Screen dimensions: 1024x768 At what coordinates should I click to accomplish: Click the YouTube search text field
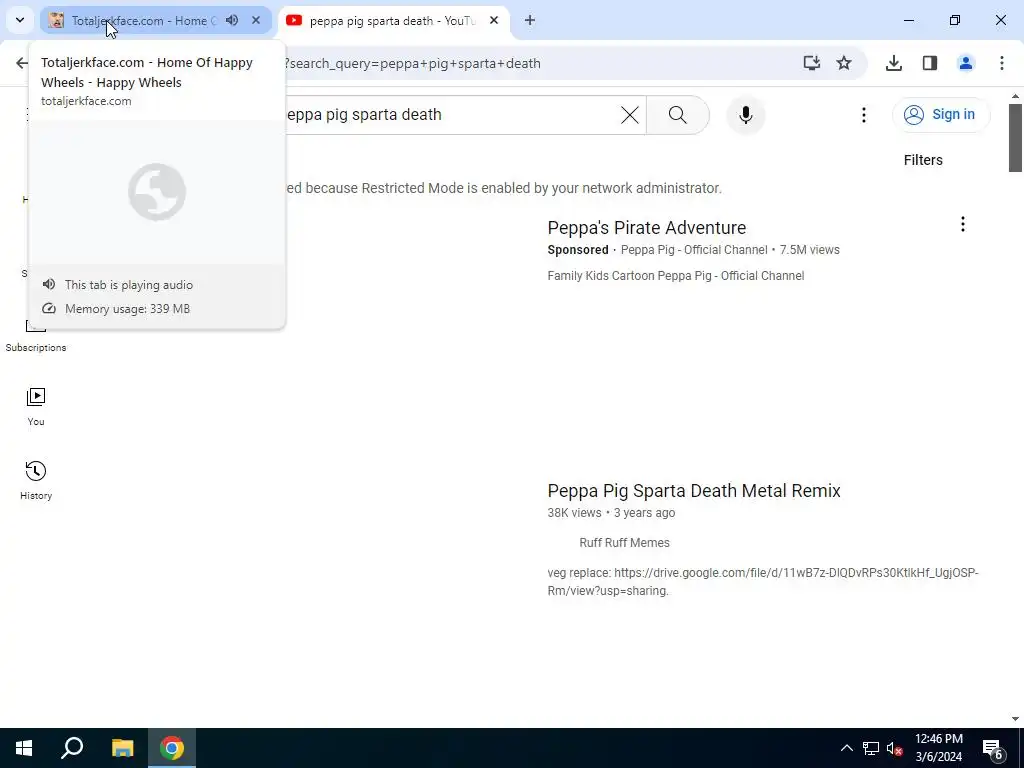pos(451,115)
